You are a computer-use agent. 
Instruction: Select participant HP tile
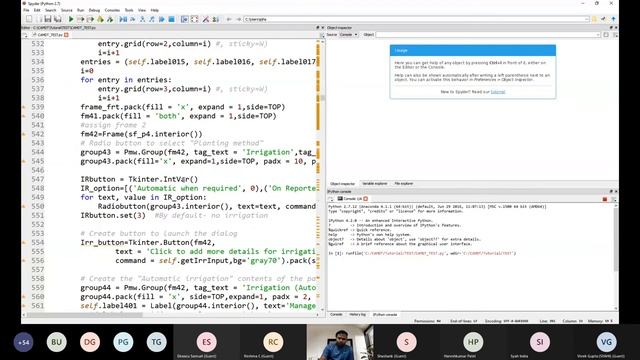coord(473,342)
